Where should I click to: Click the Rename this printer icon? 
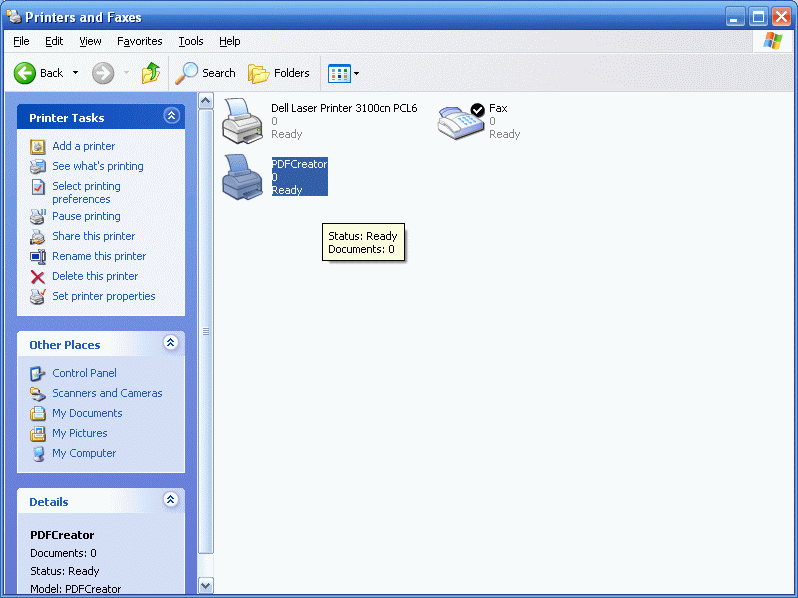click(x=38, y=257)
